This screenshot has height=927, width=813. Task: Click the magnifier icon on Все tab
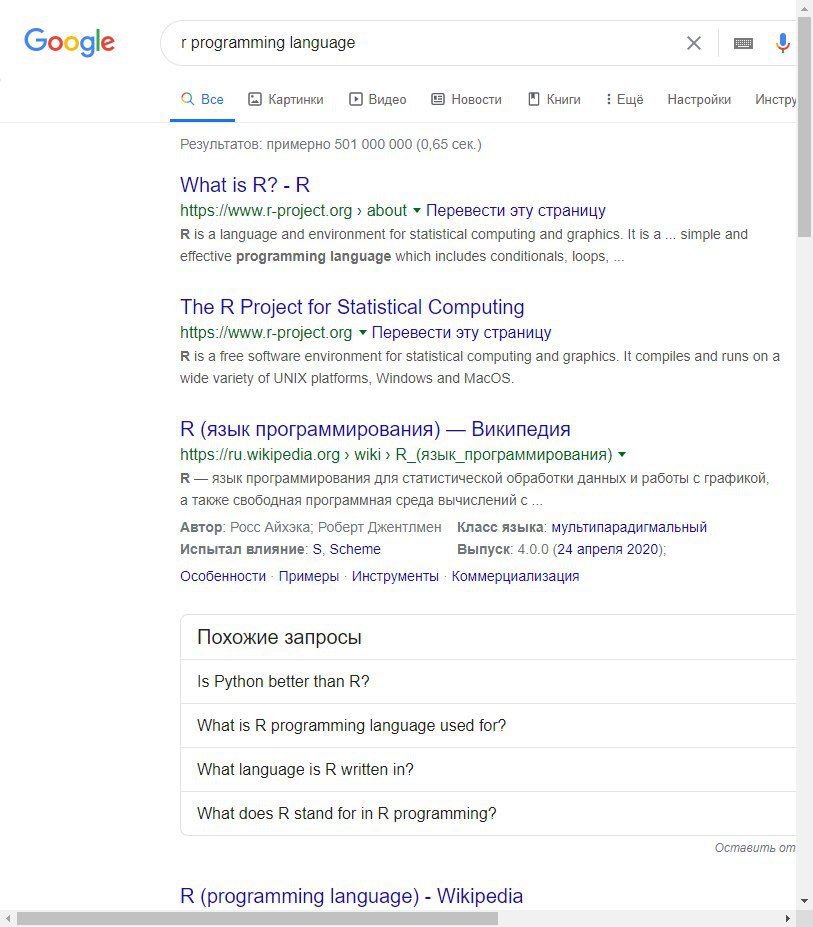click(x=187, y=99)
